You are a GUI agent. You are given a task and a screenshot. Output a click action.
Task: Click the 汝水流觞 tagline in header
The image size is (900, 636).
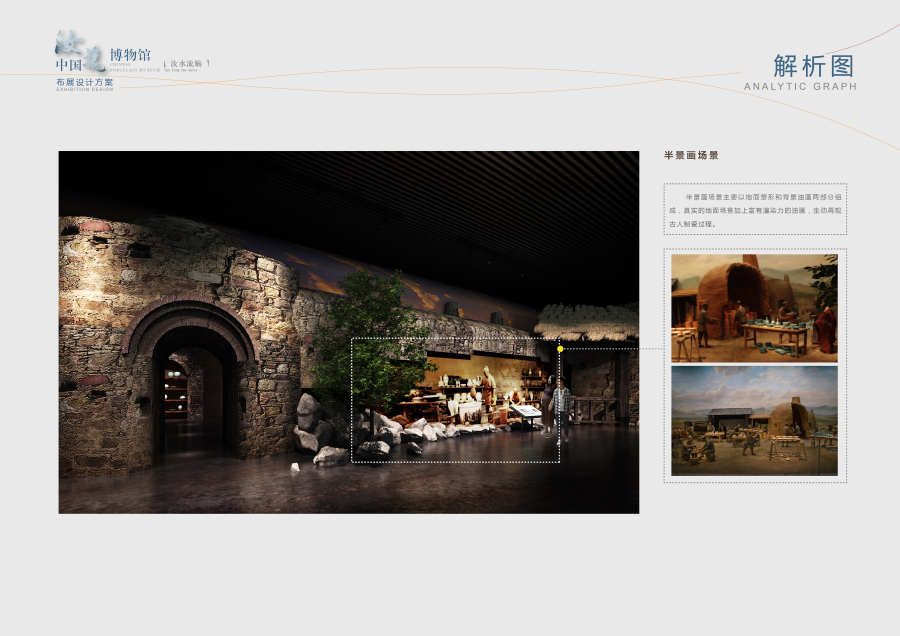coord(187,63)
